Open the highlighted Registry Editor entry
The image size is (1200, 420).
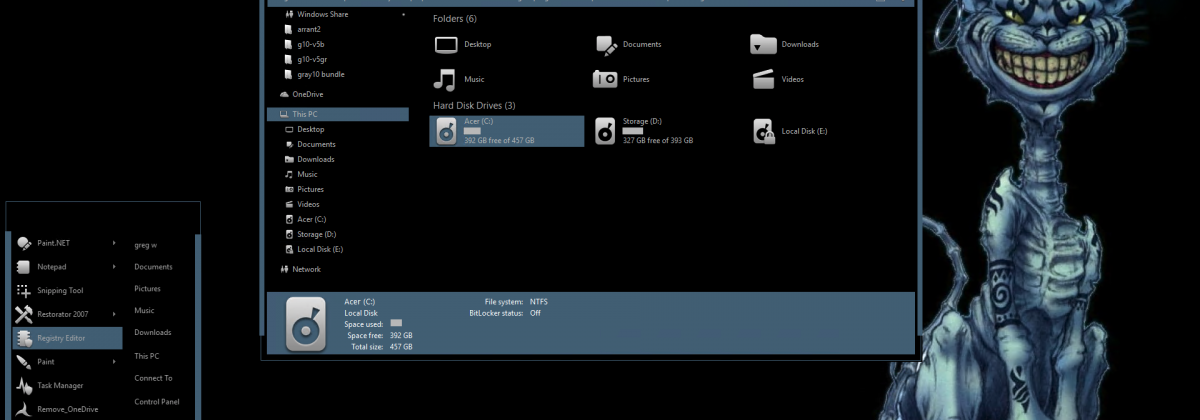pos(67,338)
